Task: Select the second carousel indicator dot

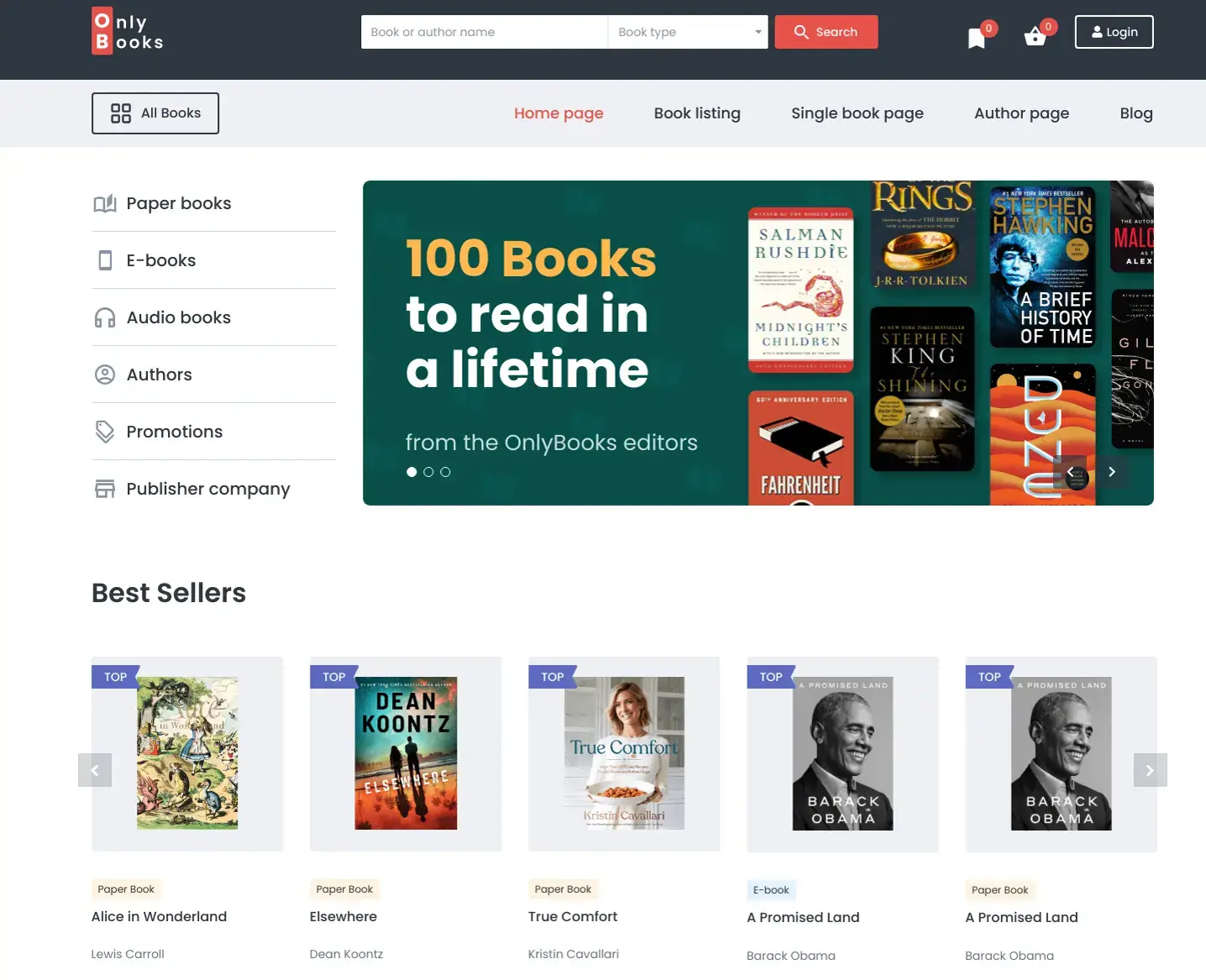Action: tap(428, 472)
